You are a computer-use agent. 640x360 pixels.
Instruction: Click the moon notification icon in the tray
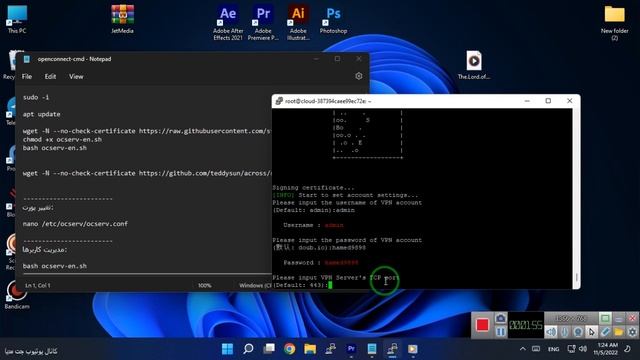[x=628, y=349]
